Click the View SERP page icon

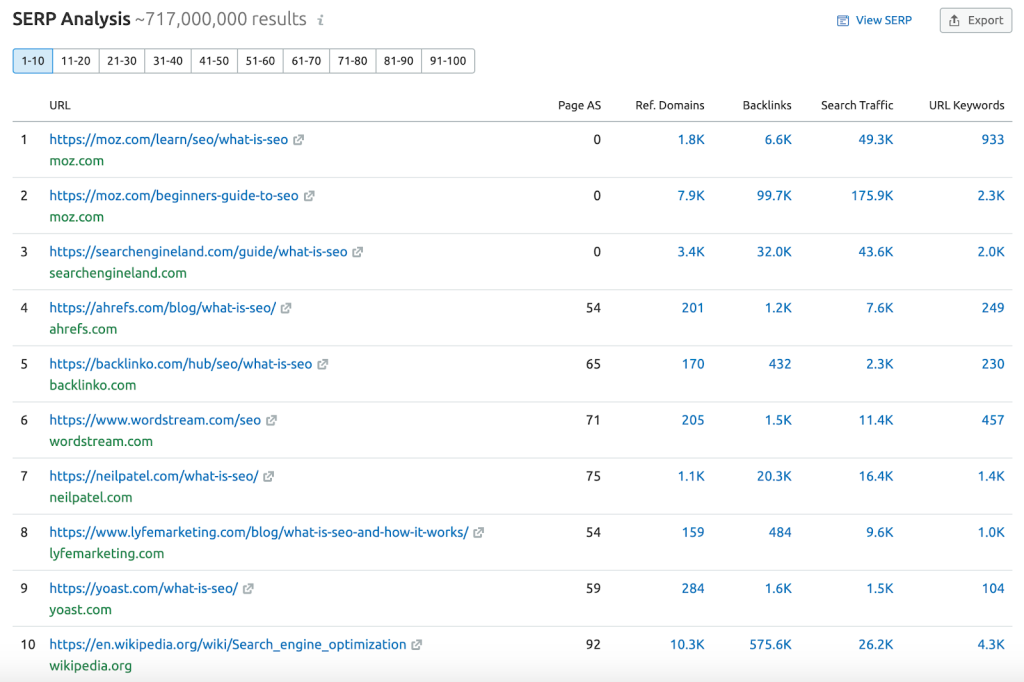pos(843,21)
